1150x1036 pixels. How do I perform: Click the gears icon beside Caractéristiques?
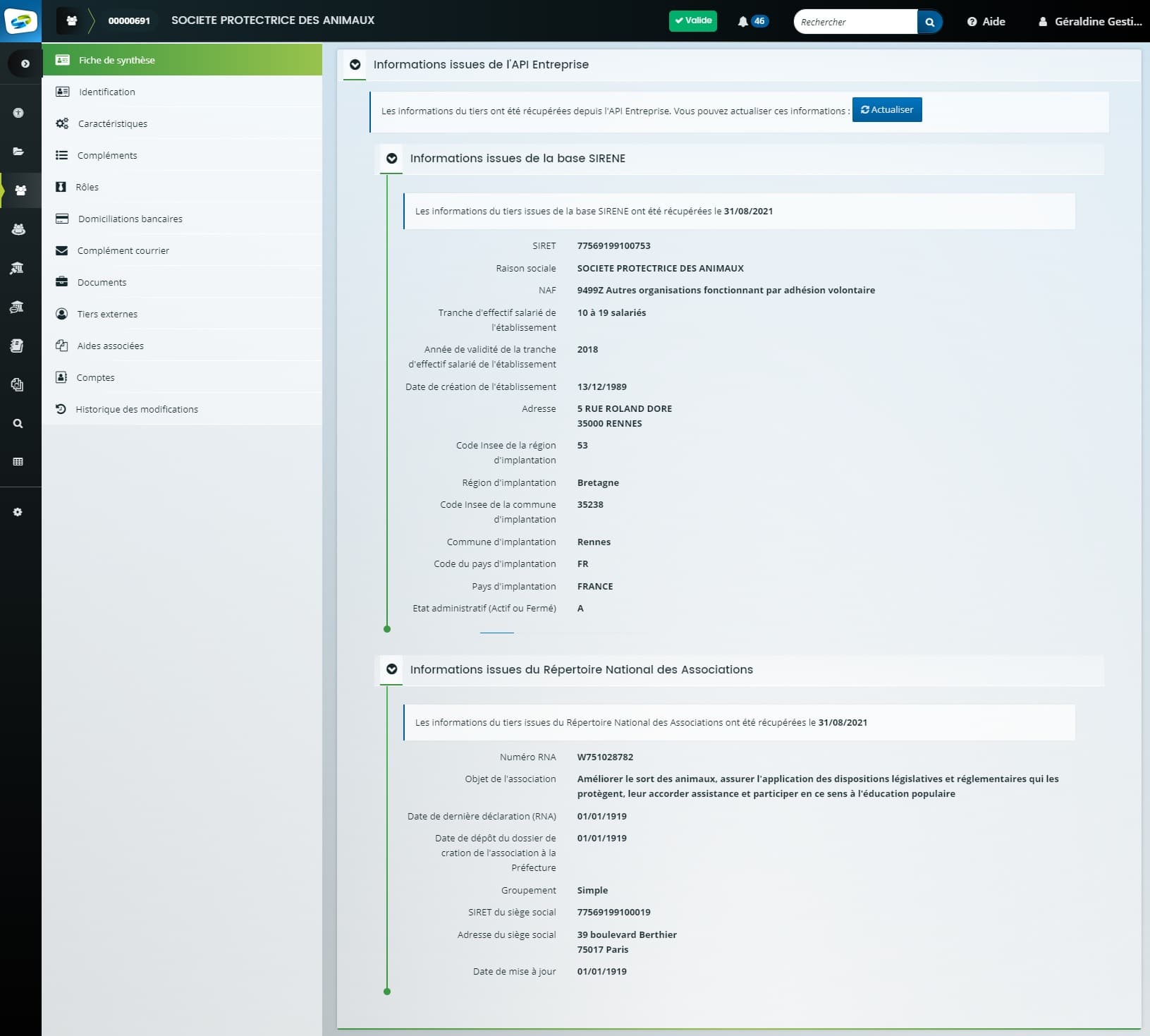click(x=62, y=123)
